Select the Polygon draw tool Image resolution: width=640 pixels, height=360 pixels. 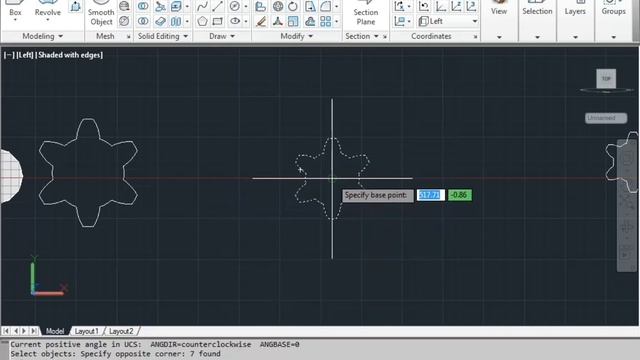[202, 21]
